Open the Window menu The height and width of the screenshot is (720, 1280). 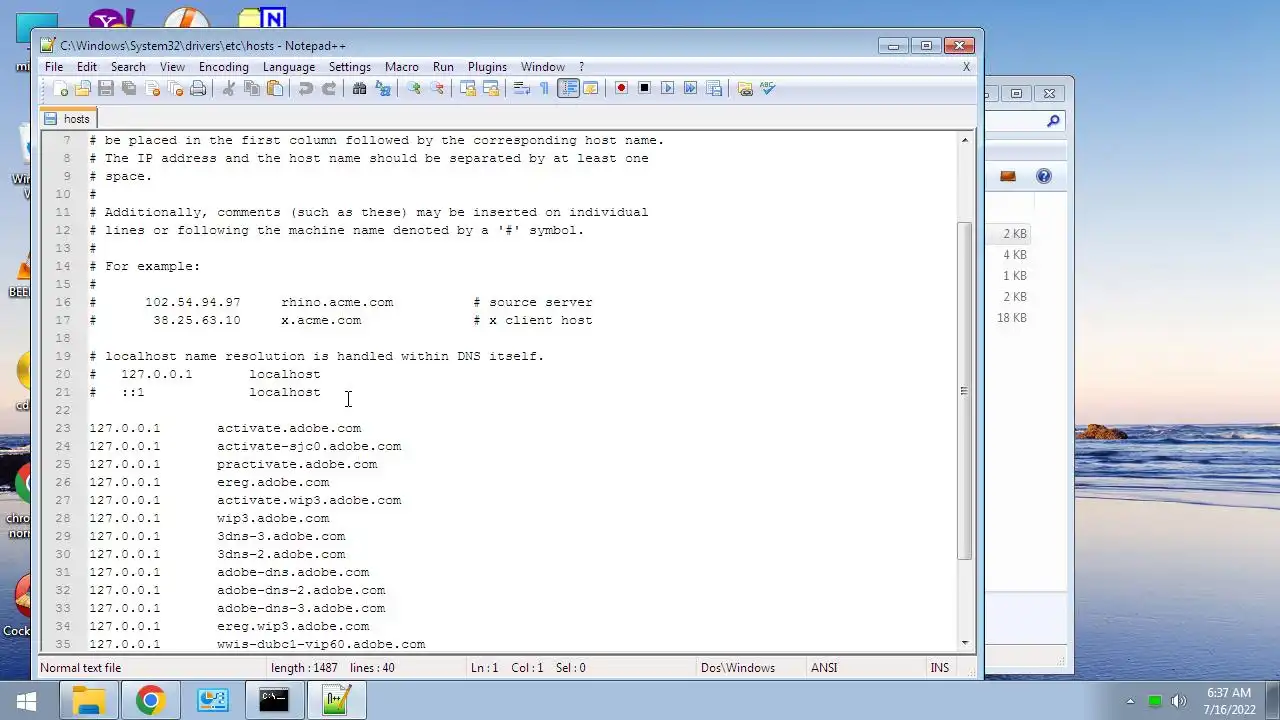click(x=543, y=67)
